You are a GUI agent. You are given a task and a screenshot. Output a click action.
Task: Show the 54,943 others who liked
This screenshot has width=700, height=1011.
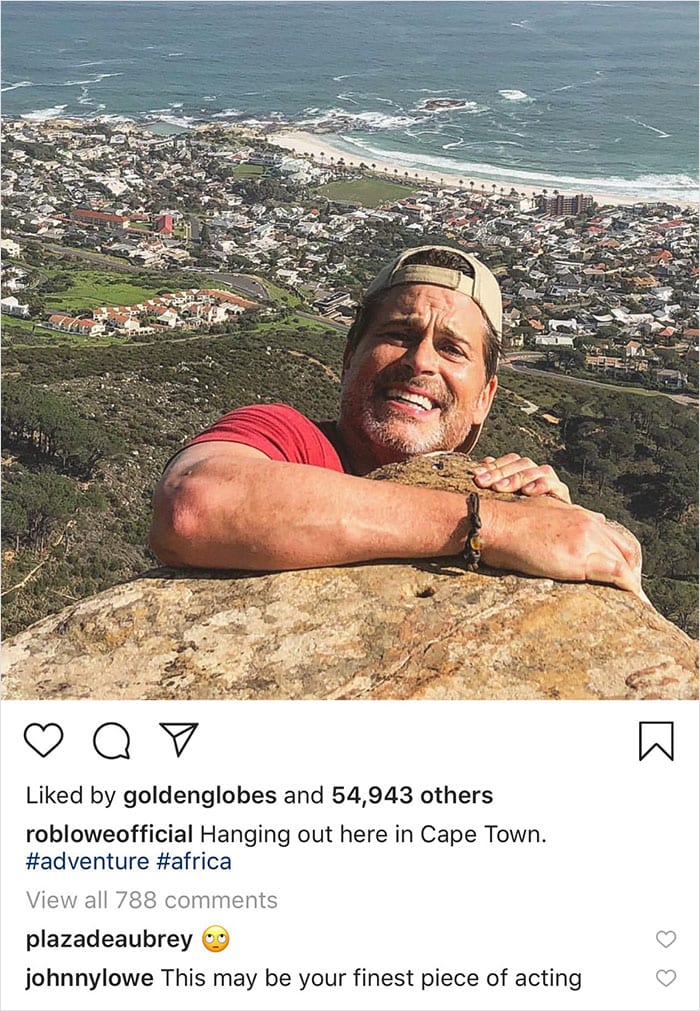412,796
